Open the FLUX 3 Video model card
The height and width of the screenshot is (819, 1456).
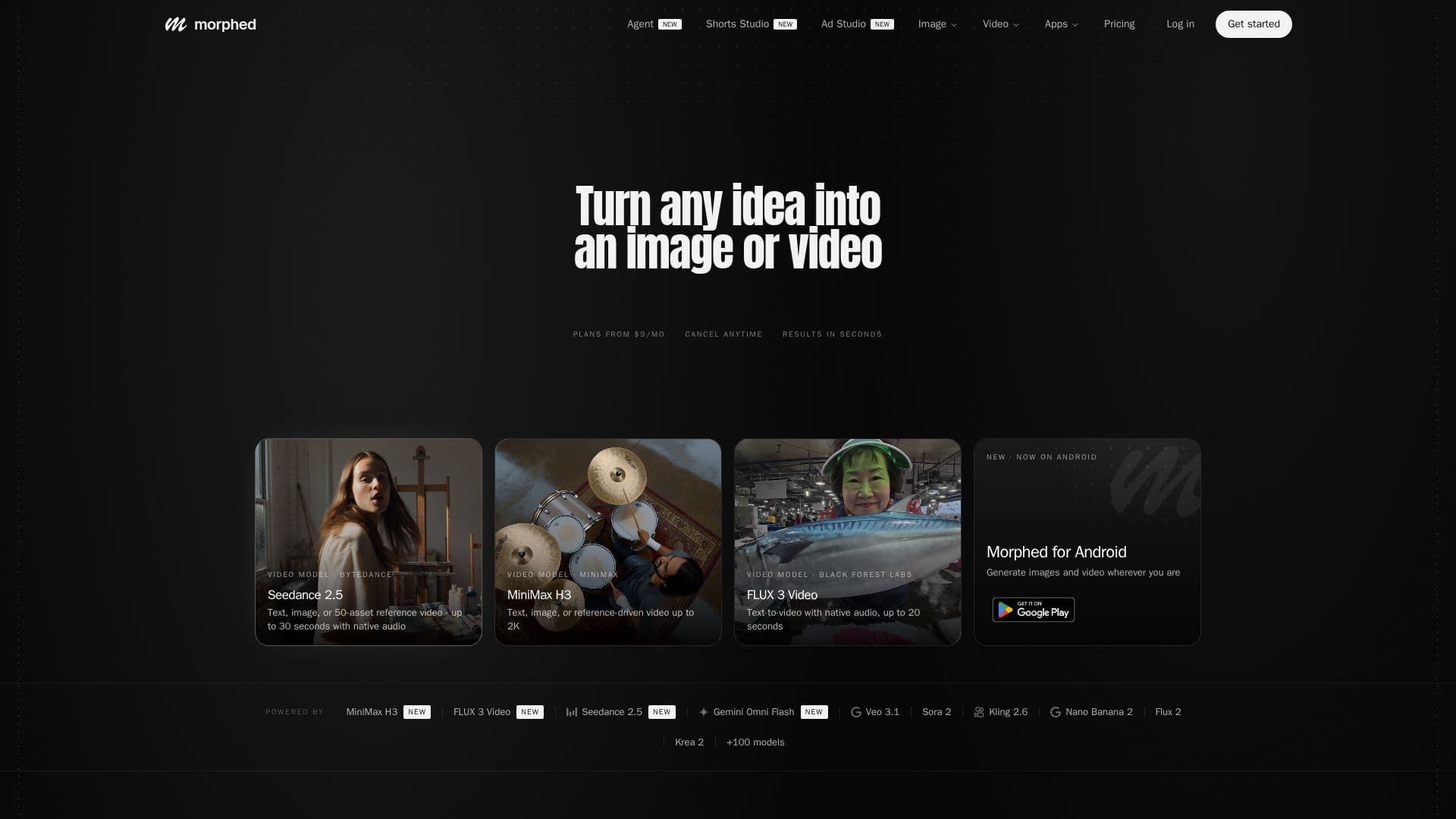pos(848,542)
